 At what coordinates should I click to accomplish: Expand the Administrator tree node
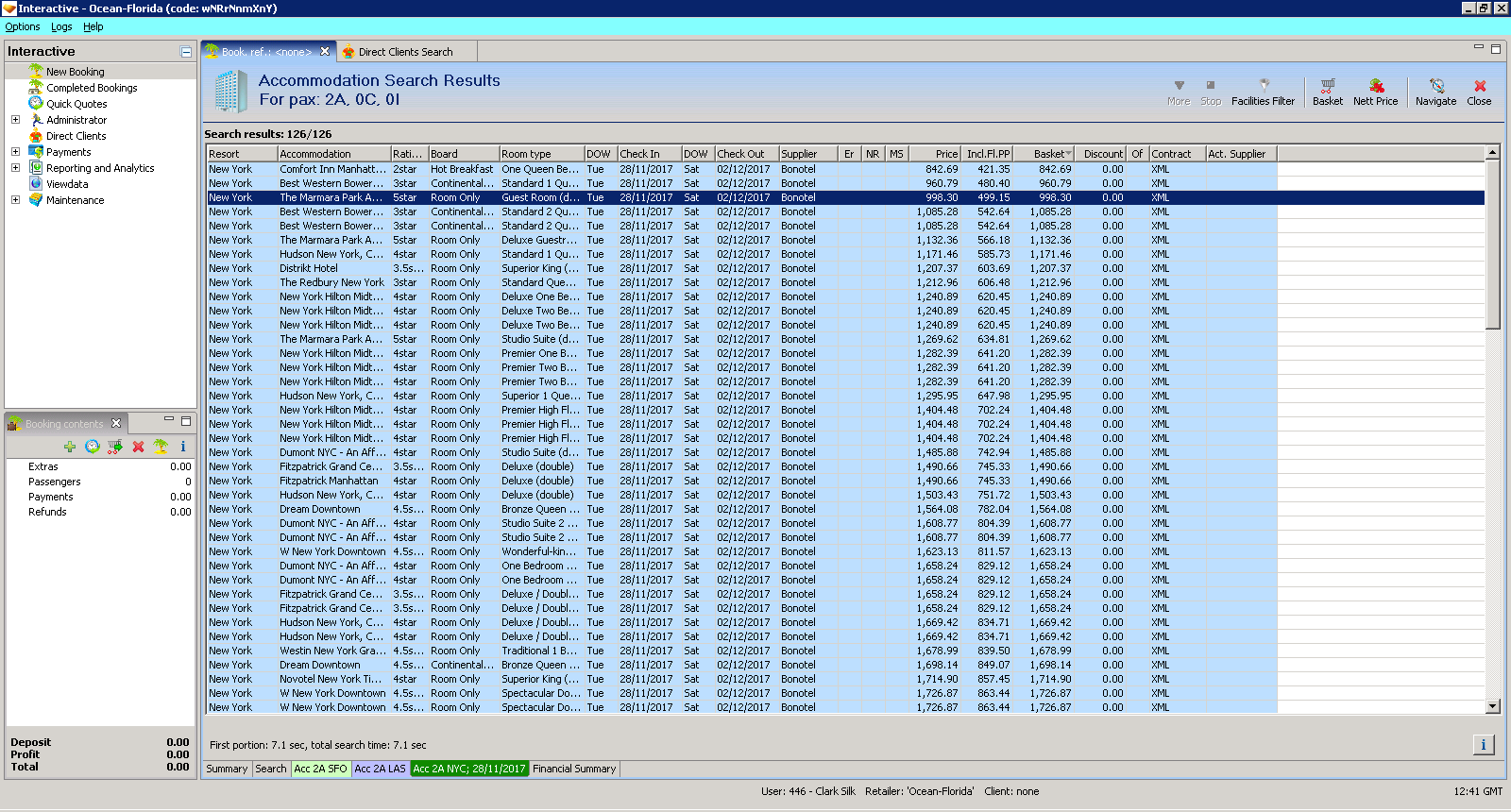click(x=15, y=120)
